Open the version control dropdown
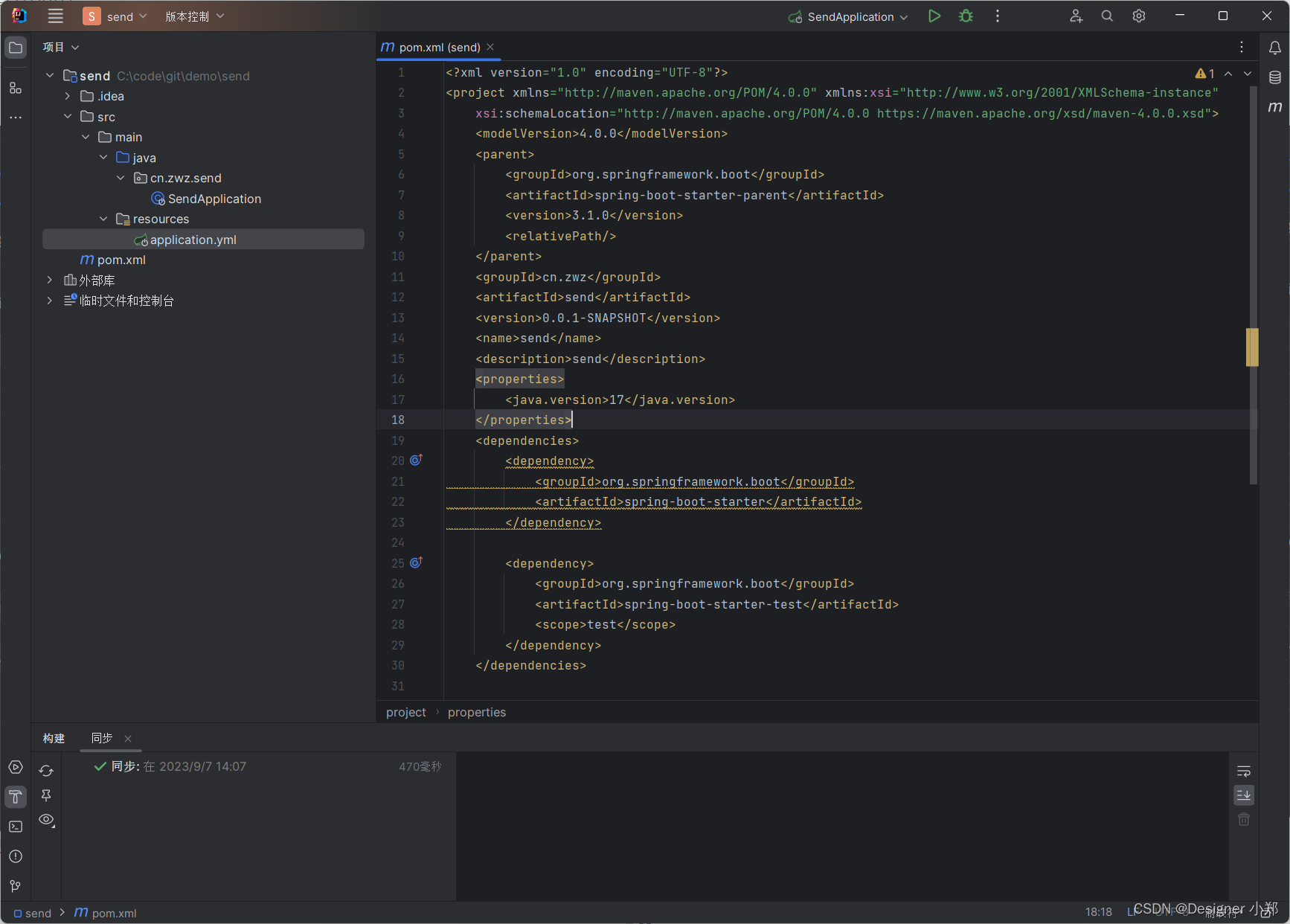The image size is (1290, 924). [194, 16]
